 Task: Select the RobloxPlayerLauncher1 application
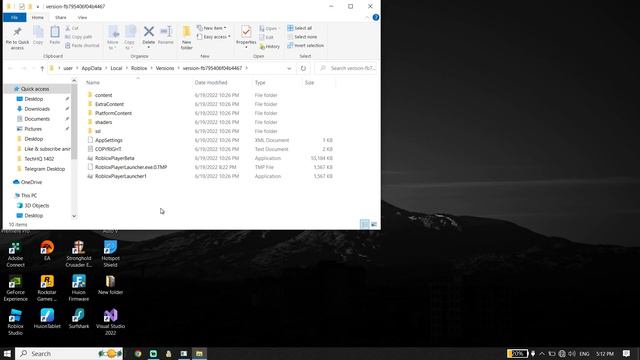(120, 176)
